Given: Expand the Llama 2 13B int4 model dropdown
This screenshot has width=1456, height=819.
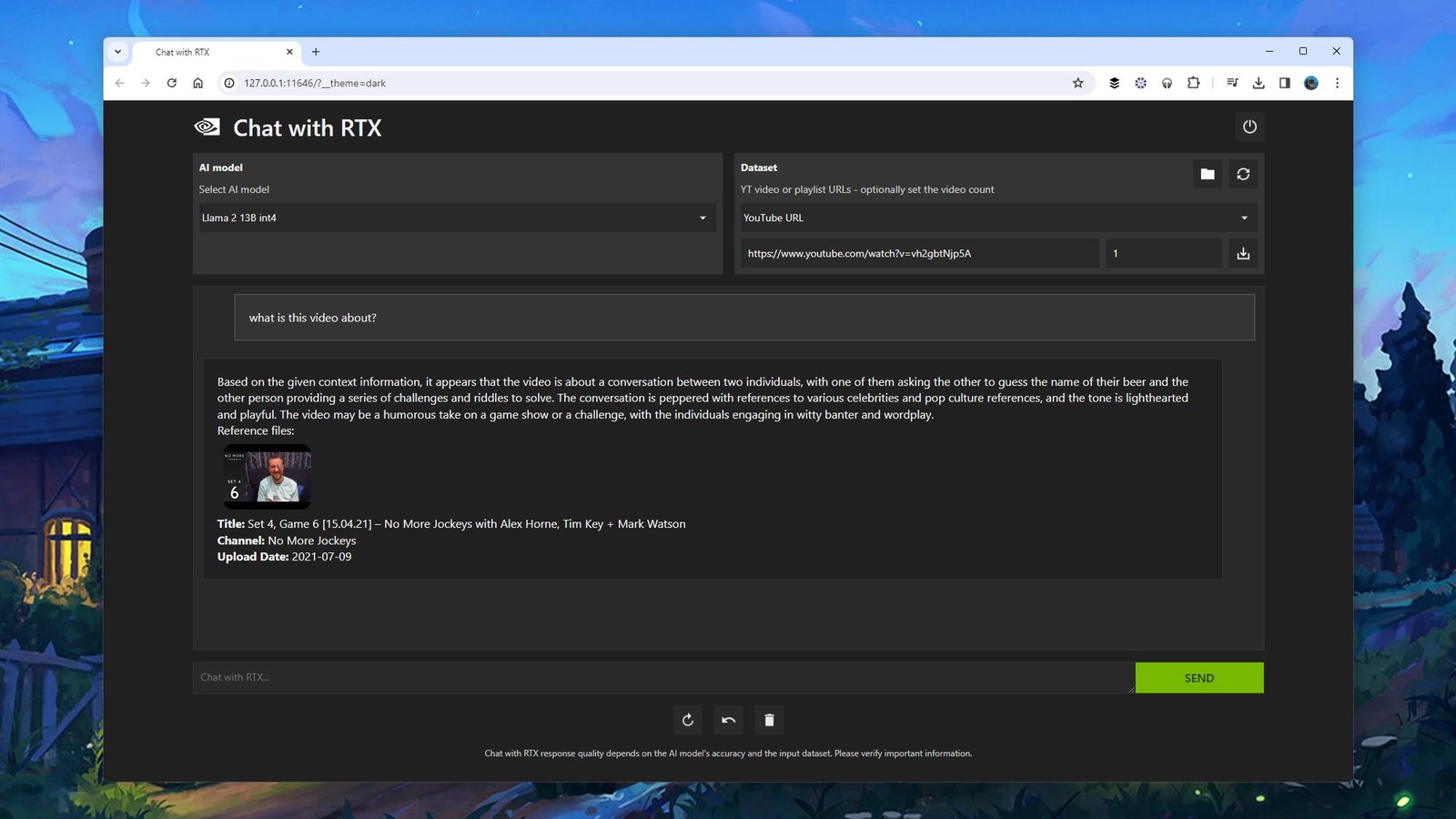Looking at the screenshot, I should click(x=457, y=217).
